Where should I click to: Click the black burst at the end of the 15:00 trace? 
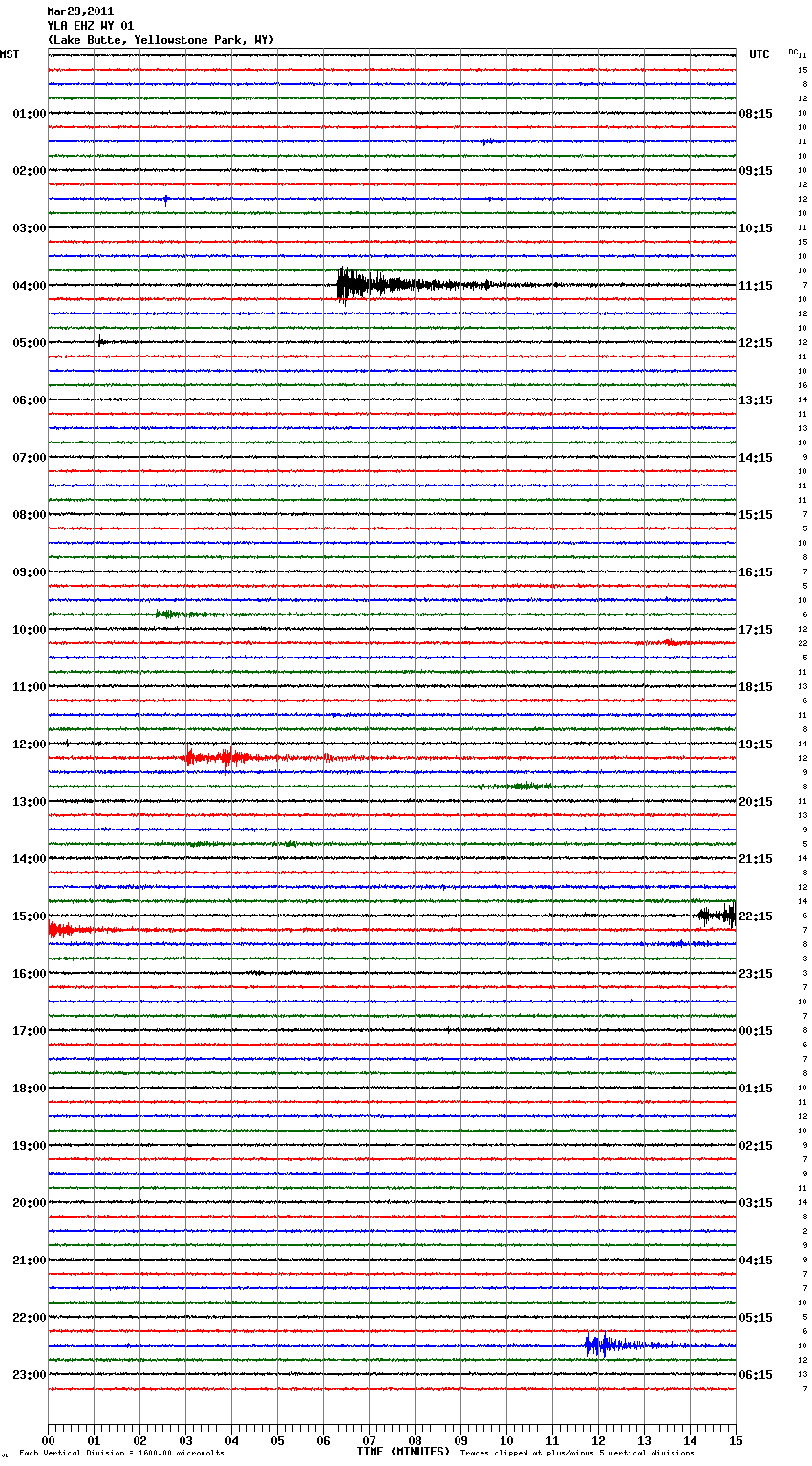717,916
